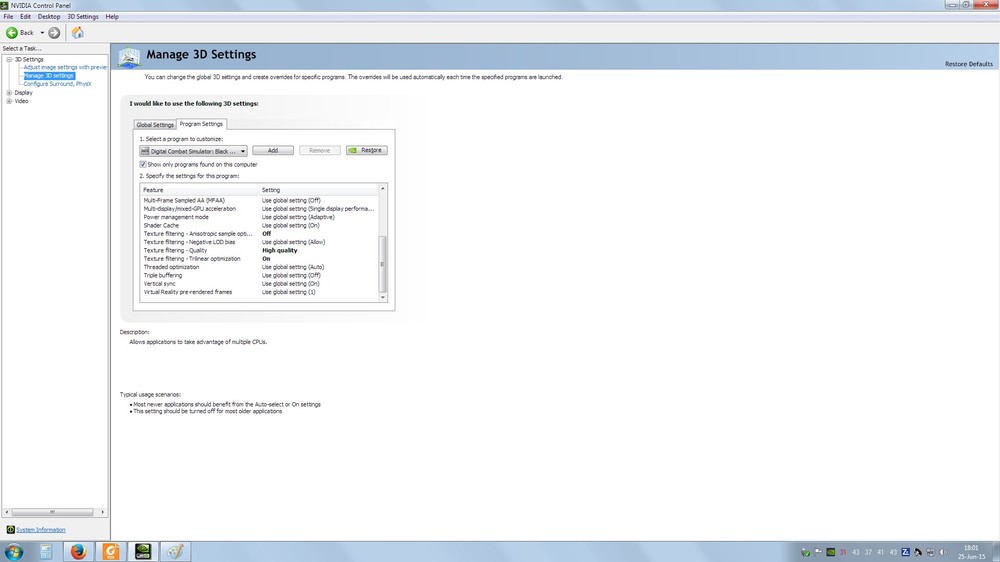Screen dimensions: 1000x562
Task: Select the 'Vertical sync' row
Action: click(260, 283)
